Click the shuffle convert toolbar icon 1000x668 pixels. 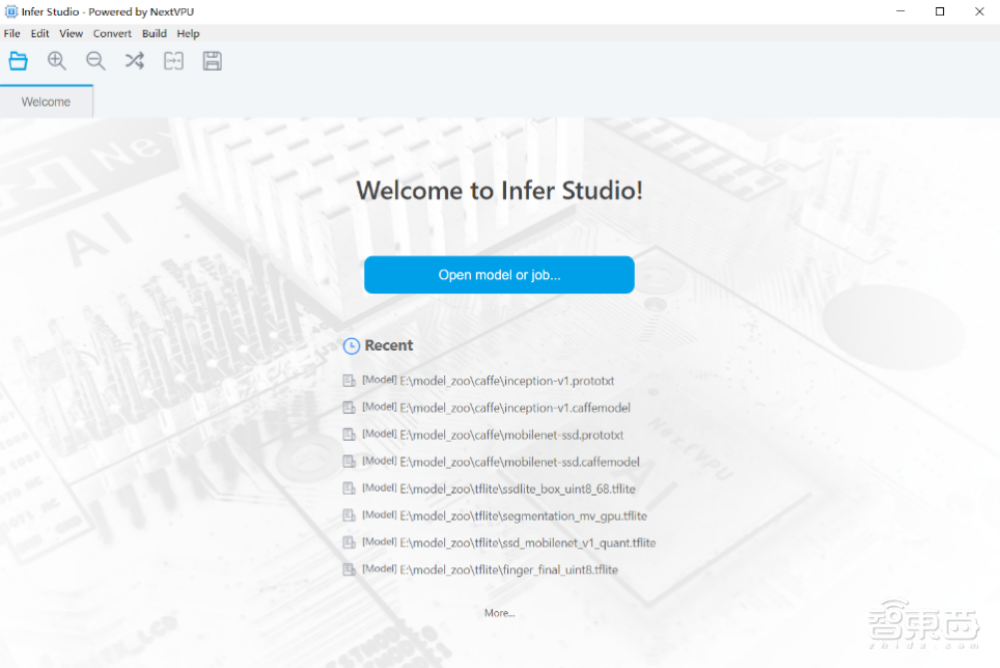[134, 61]
